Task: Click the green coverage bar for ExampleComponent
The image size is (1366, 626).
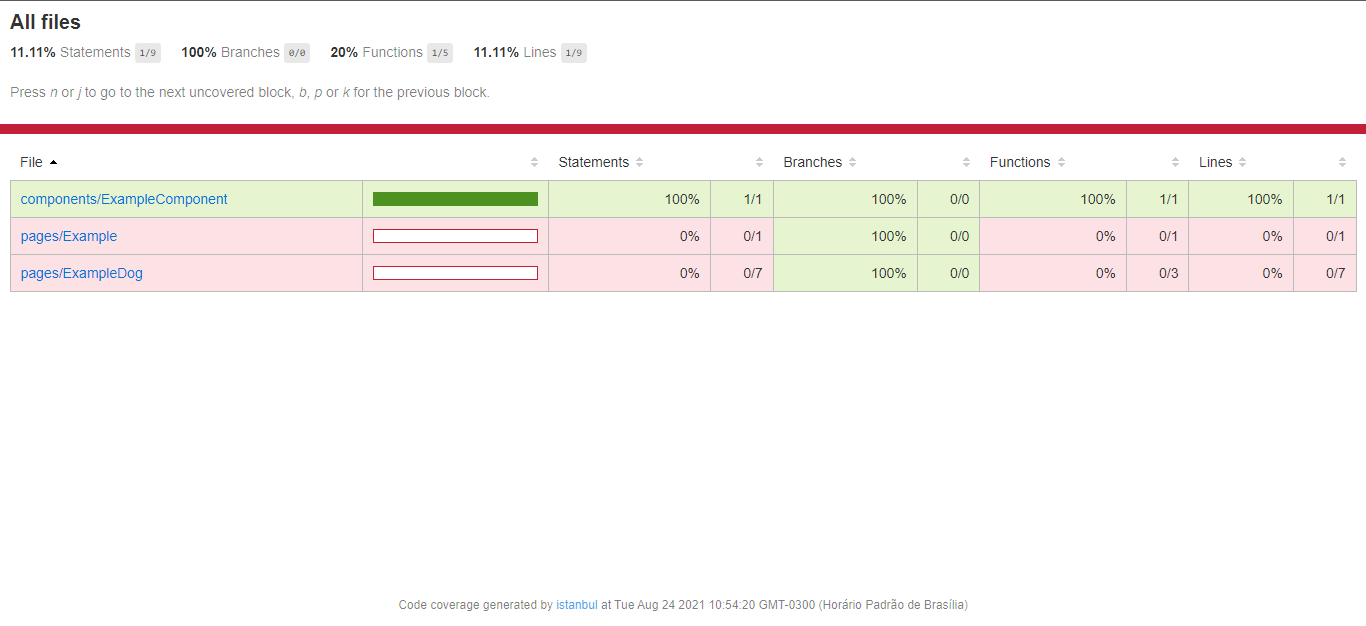Action: [x=455, y=199]
